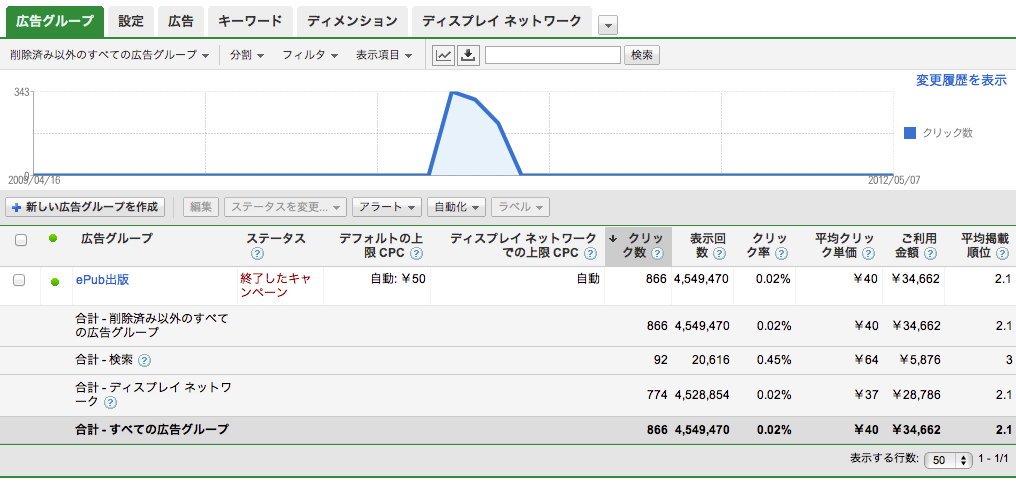Check the ePub出版 row checkbox
The width and height of the screenshot is (1016, 482).
(19, 280)
